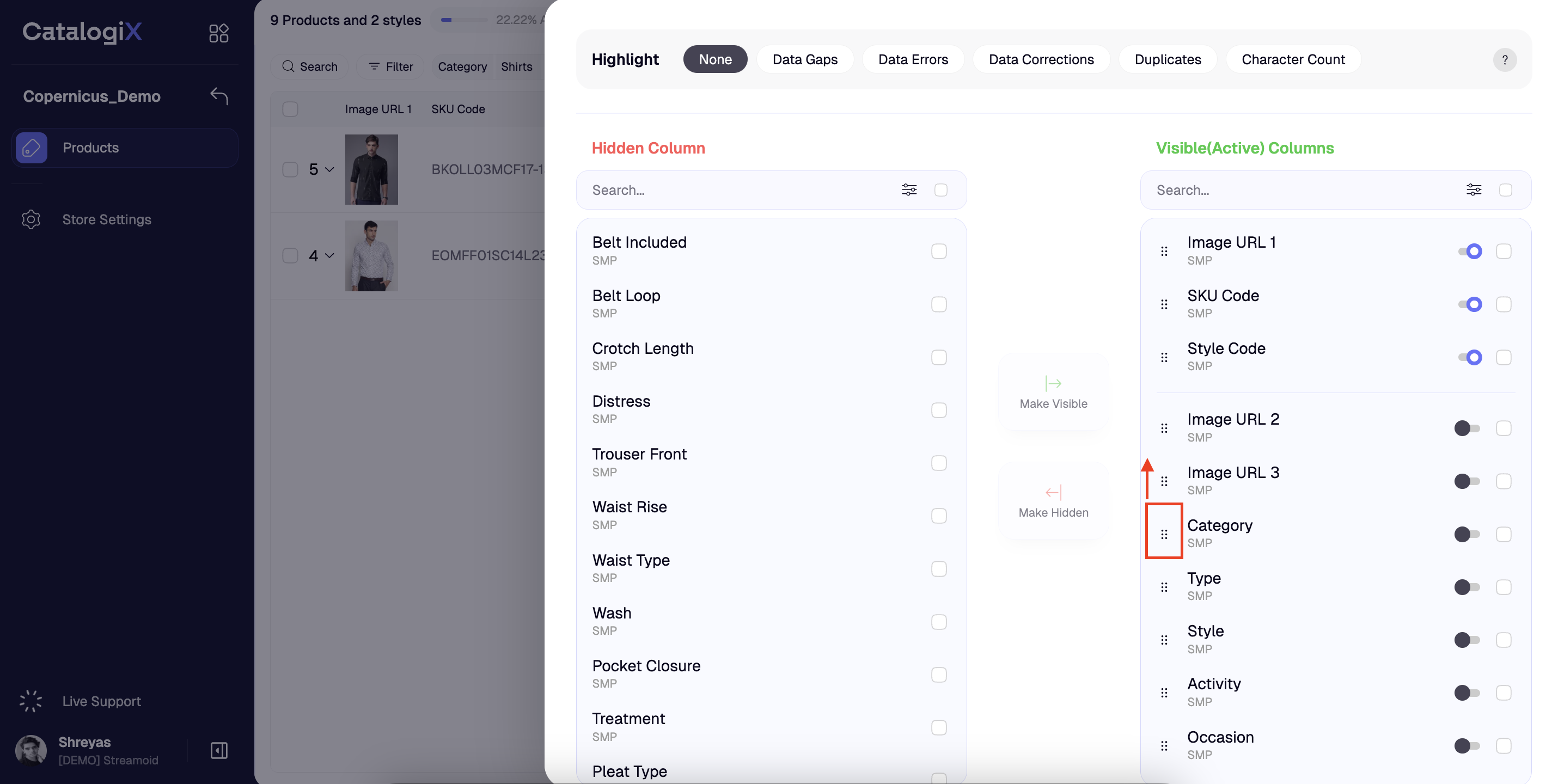Open filter settings icon in Hidden Column search

pyautogui.click(x=909, y=189)
